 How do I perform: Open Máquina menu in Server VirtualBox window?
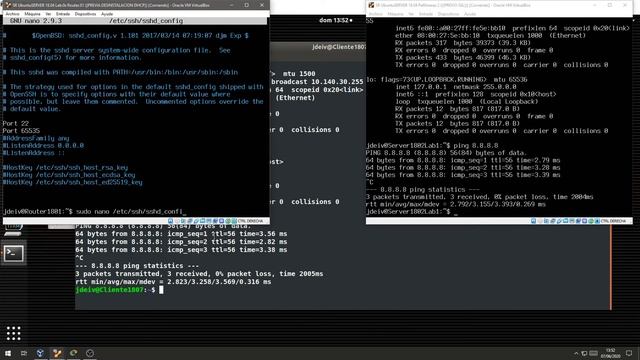point(395,14)
